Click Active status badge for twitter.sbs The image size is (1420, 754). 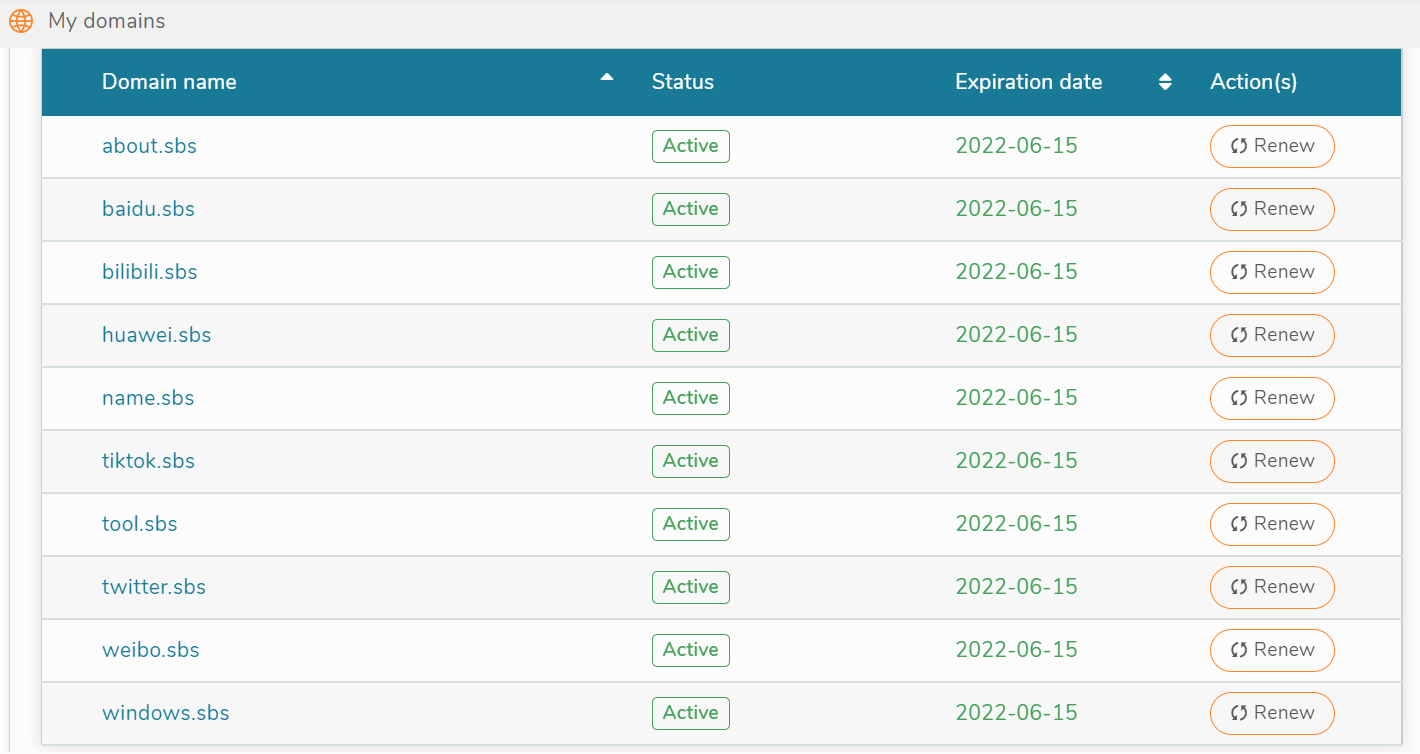tap(691, 587)
